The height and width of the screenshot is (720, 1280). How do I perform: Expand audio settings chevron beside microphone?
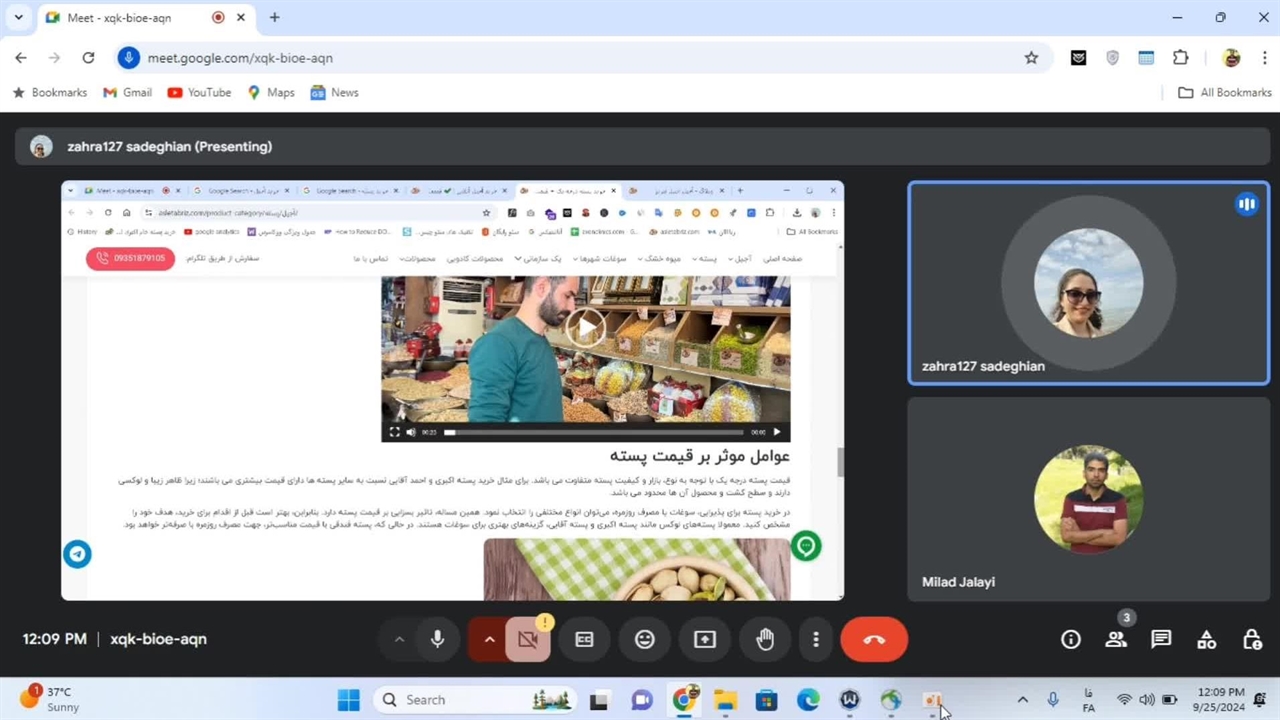pos(399,640)
